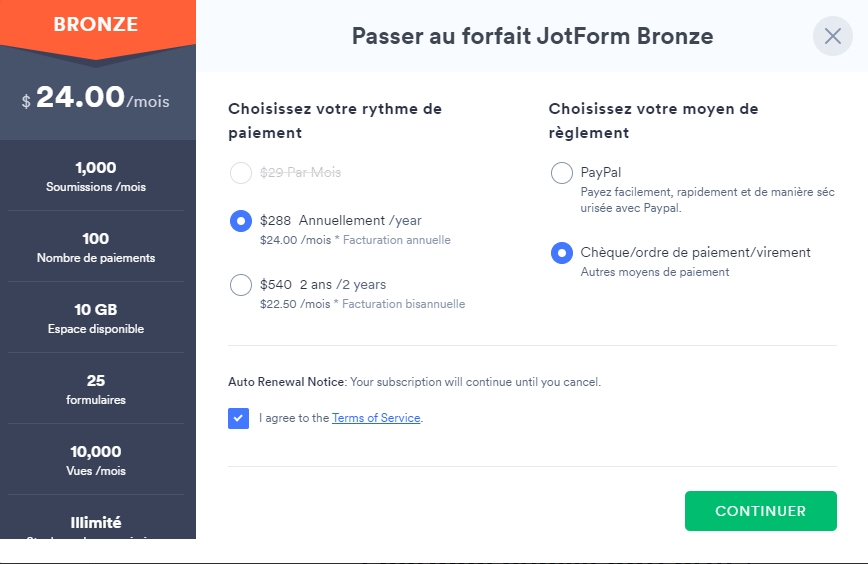
Task: Untick the Terms of Service agreement checkbox
Action: (x=238, y=418)
